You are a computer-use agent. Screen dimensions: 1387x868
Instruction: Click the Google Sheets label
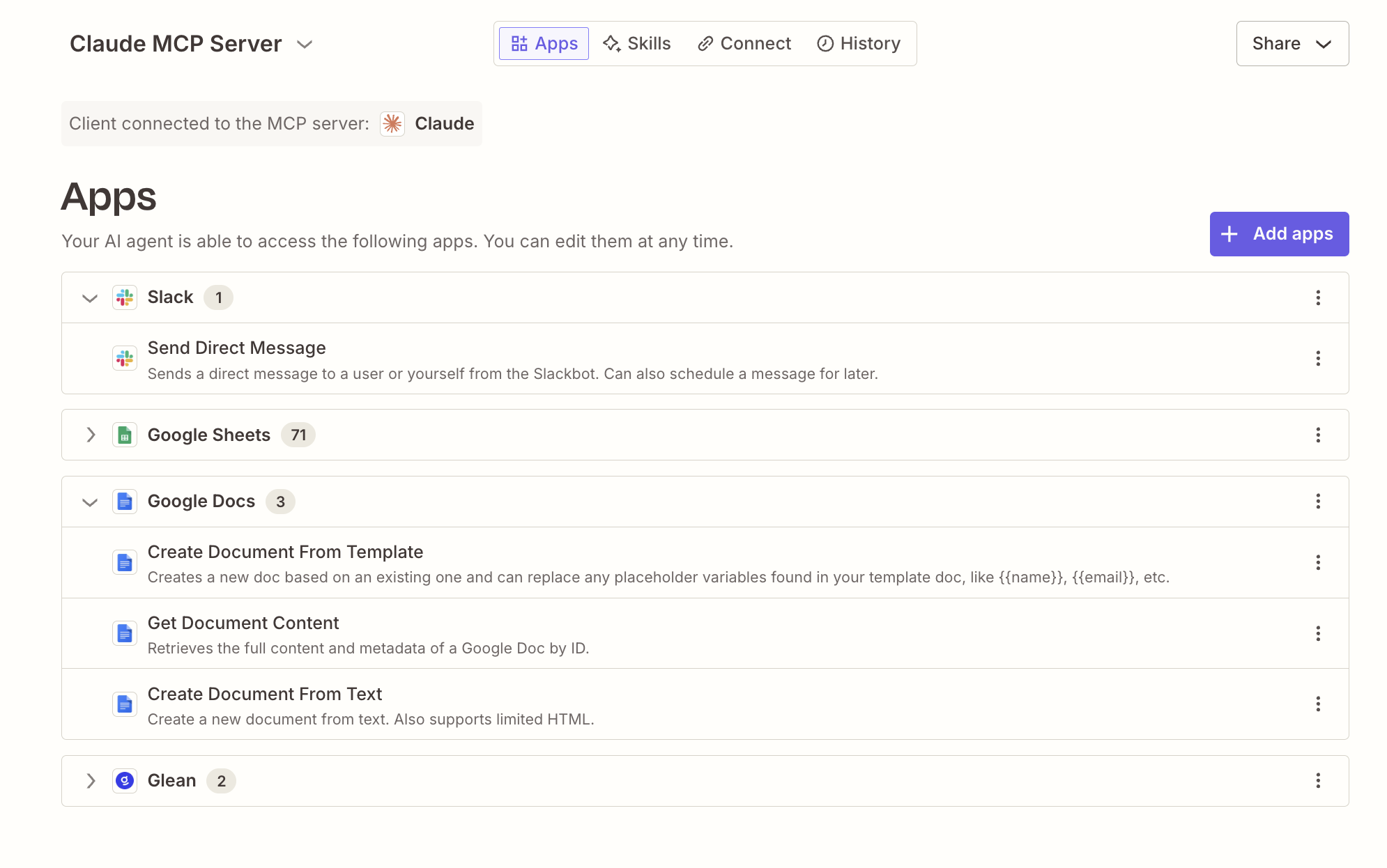pos(209,435)
